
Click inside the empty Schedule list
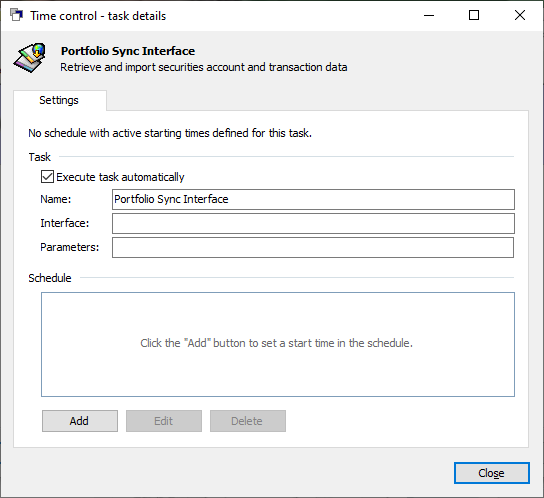pyautogui.click(x=278, y=344)
